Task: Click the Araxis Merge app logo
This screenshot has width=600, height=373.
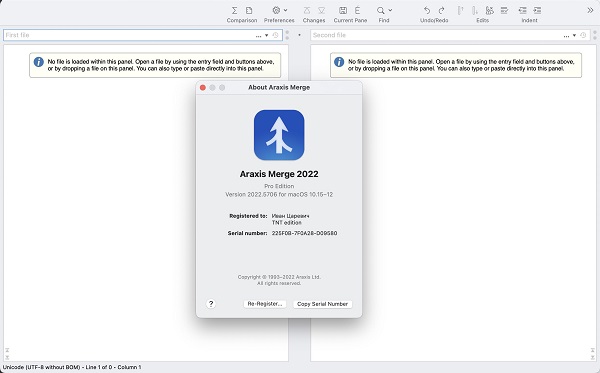Action: (279, 135)
